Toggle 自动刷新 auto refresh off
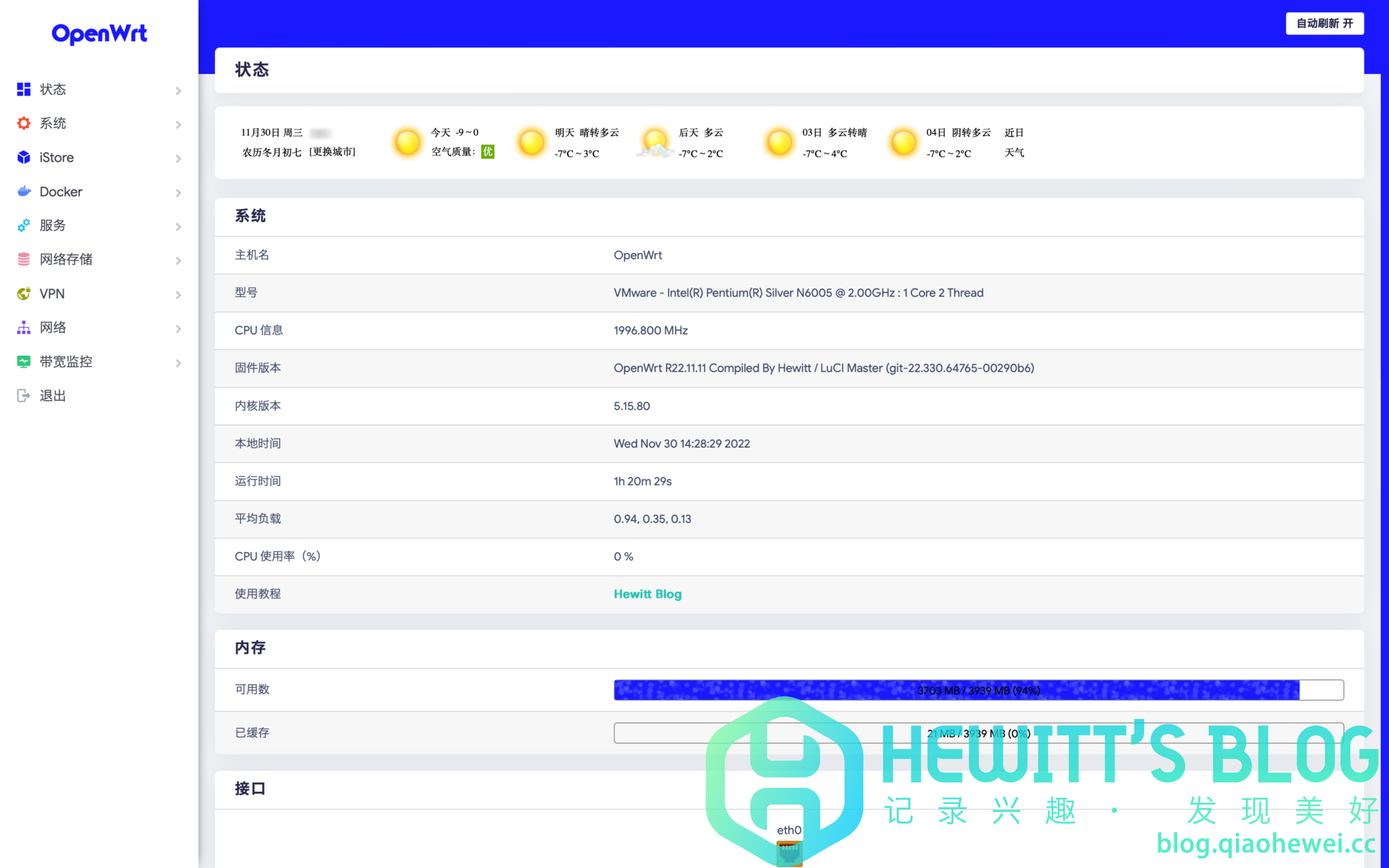Image resolution: width=1389 pixels, height=868 pixels. point(1324,23)
